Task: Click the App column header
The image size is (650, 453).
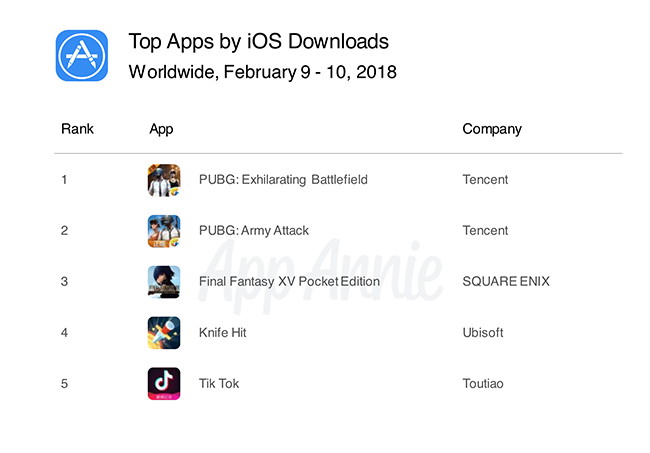Action: [161, 129]
